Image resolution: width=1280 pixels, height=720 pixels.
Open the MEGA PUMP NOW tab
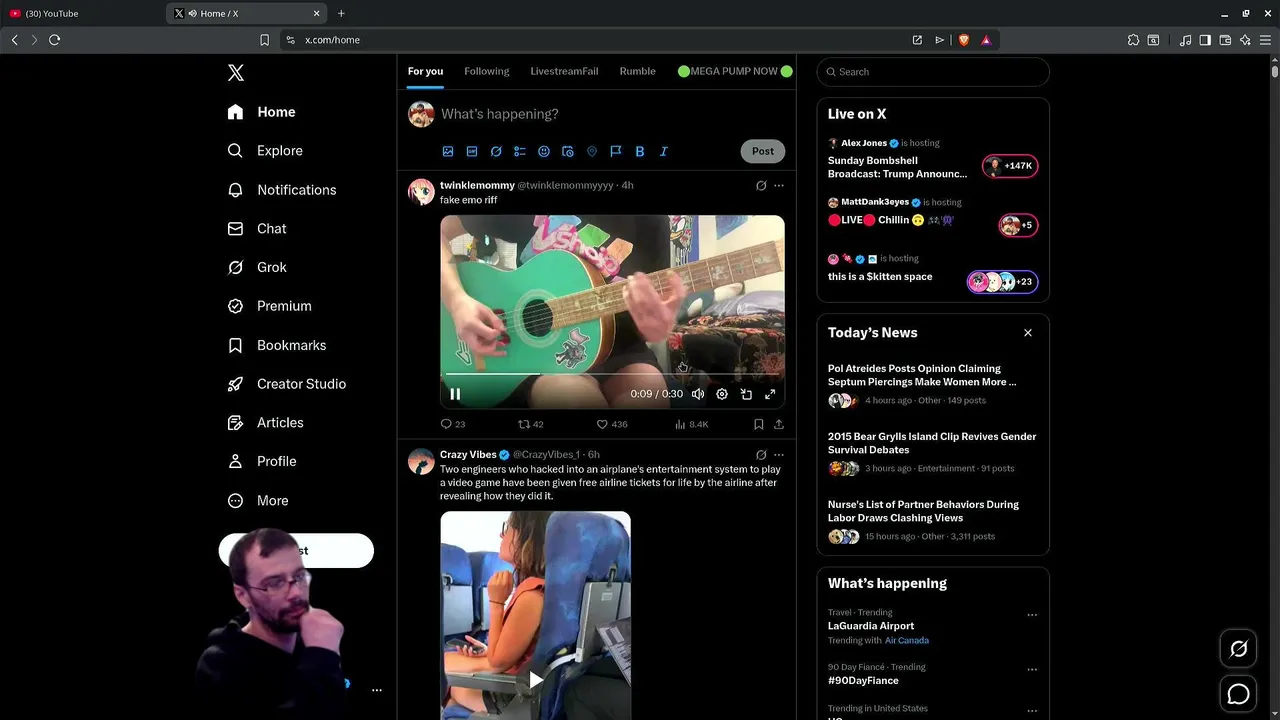point(735,71)
